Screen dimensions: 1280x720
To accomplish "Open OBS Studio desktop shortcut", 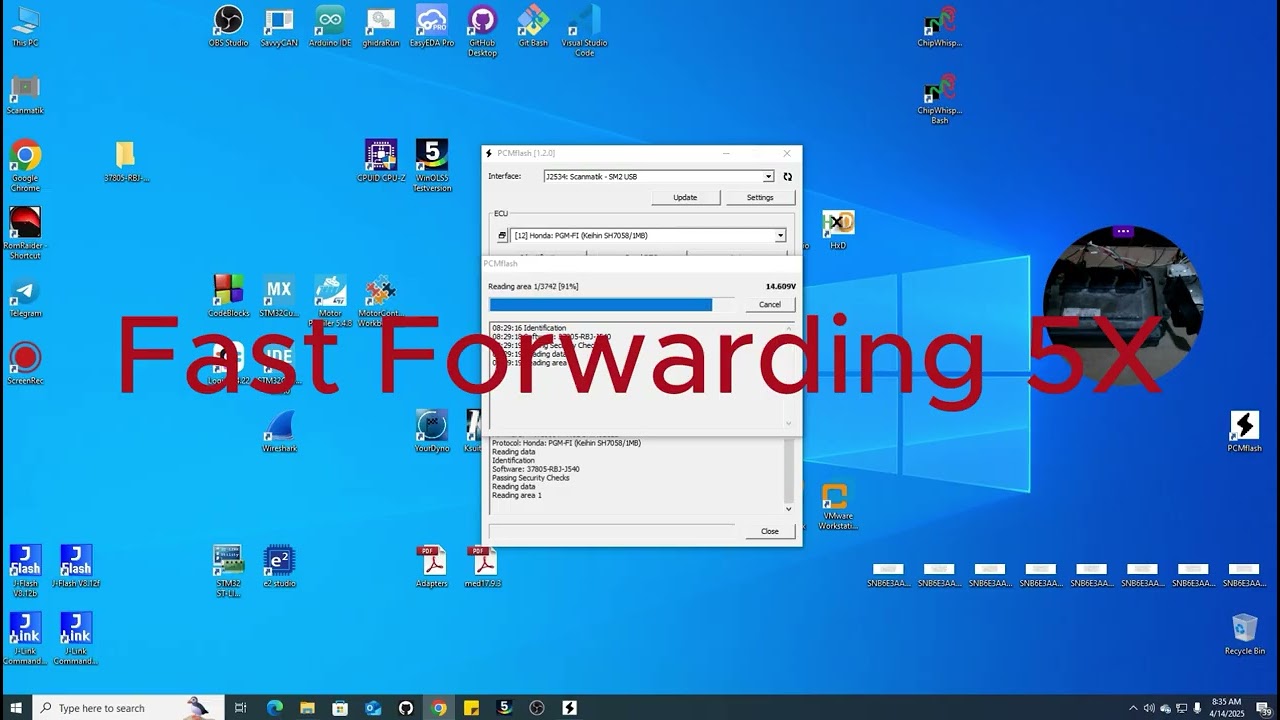I will click(x=229, y=26).
